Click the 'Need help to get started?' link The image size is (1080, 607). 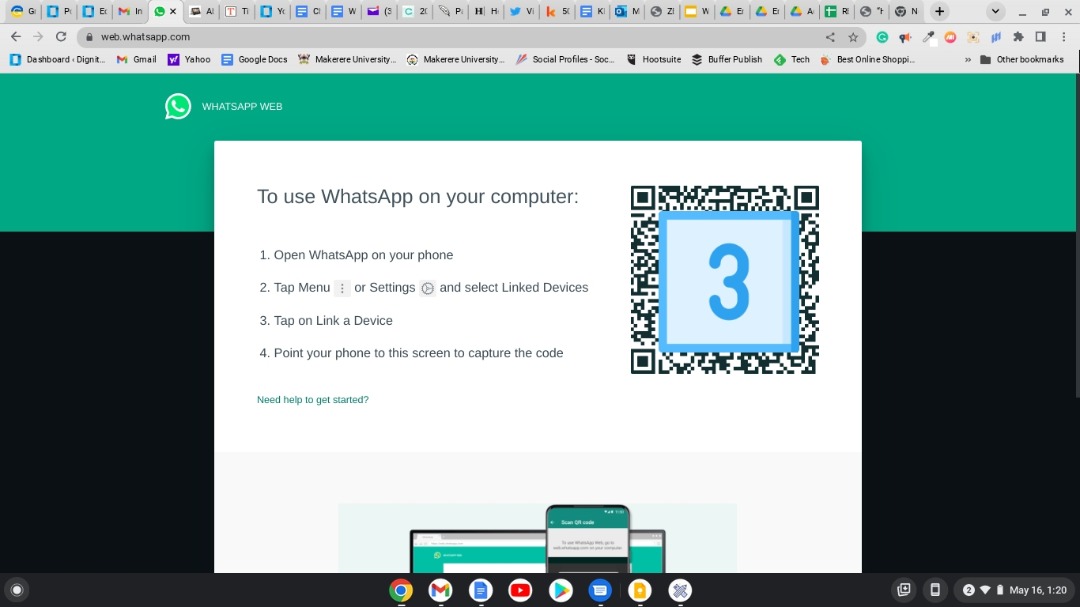coord(313,400)
